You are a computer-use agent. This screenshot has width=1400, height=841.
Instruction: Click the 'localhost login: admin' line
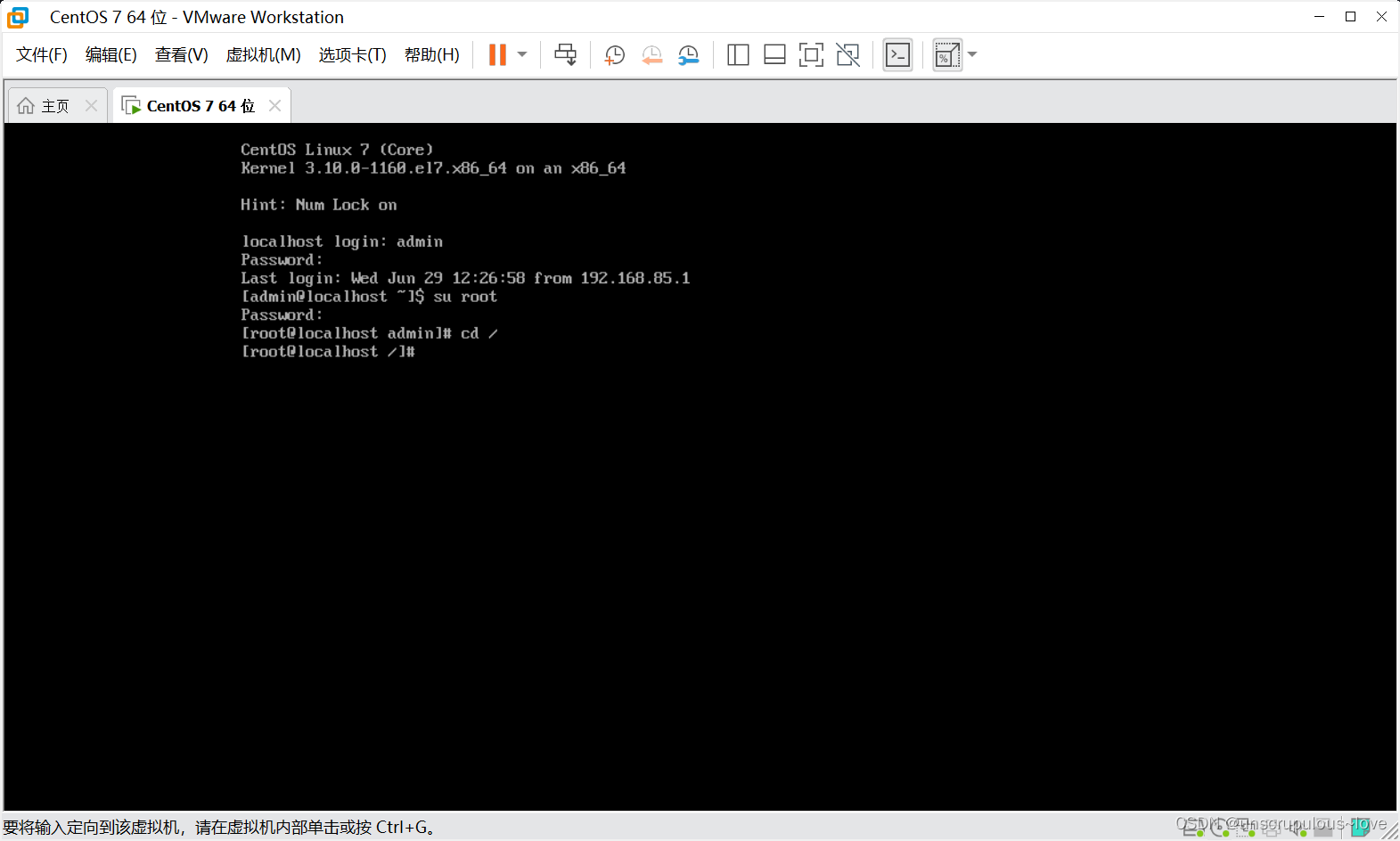(342, 241)
